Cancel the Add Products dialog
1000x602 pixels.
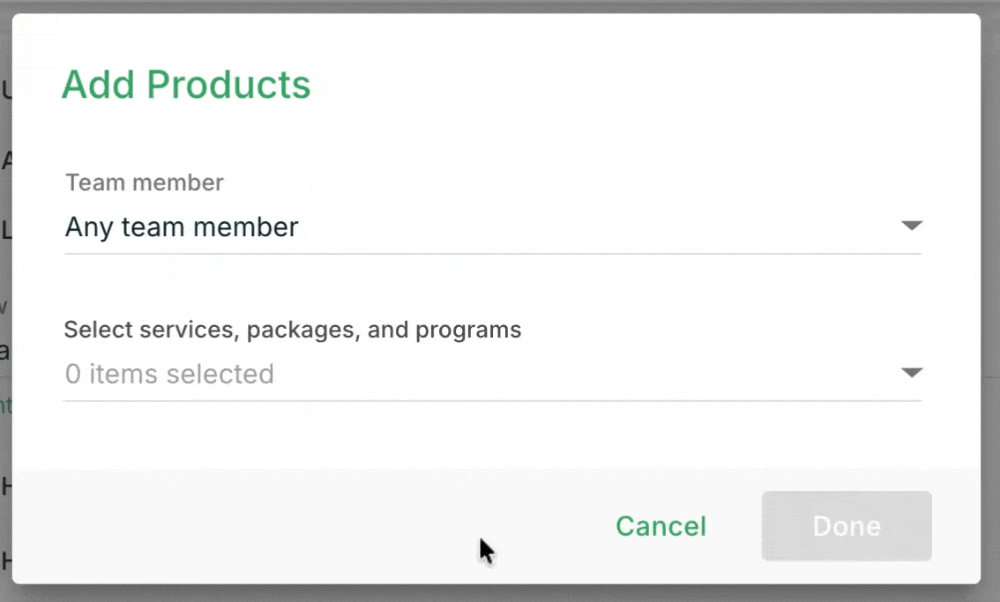point(661,526)
